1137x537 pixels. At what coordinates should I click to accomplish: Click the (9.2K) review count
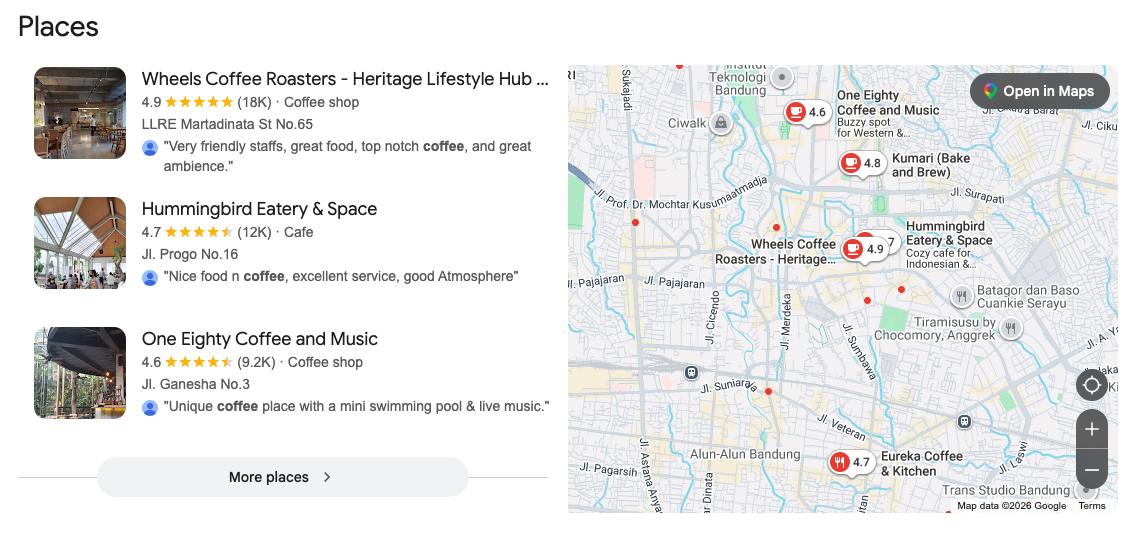(x=257, y=362)
